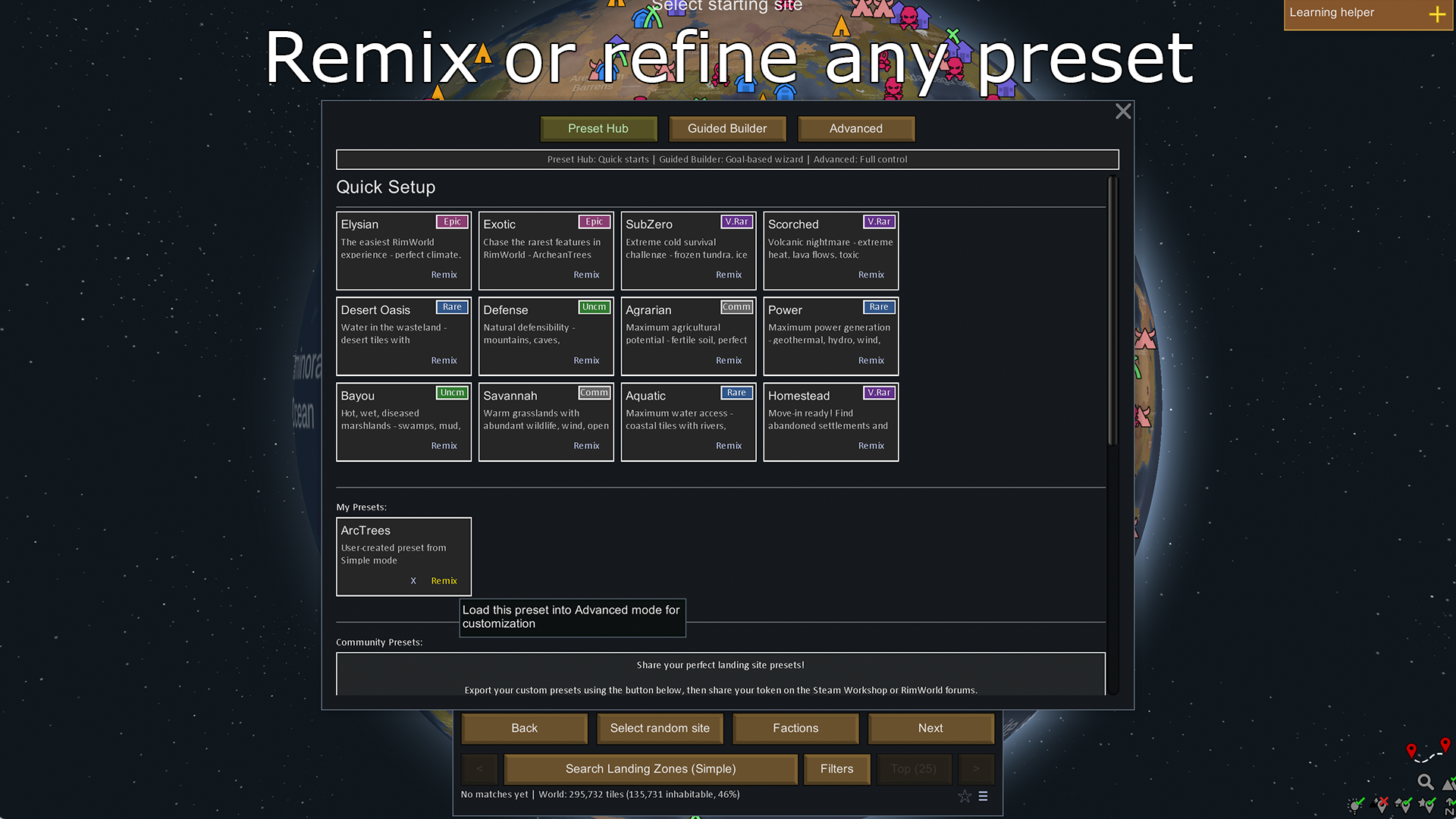
Task: Click the next result arrow button
Action: (x=976, y=769)
